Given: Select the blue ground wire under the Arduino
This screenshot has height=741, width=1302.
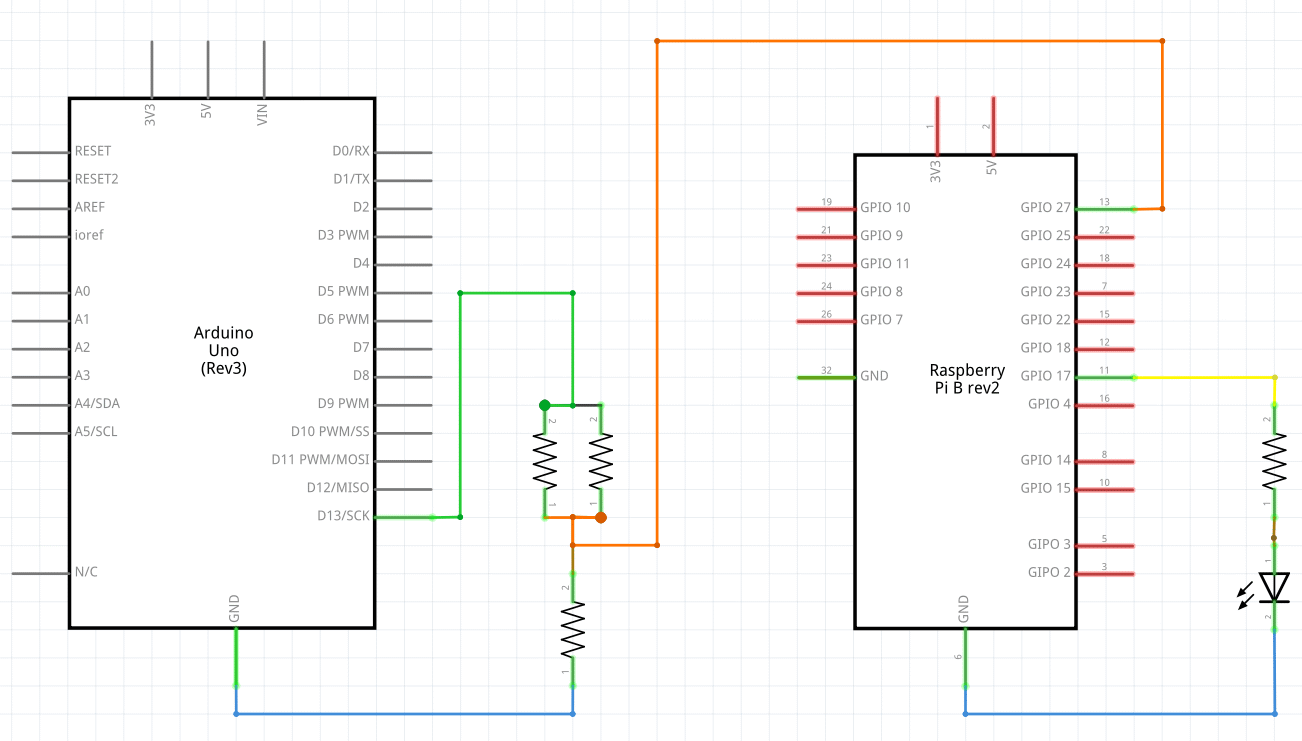Looking at the screenshot, I should pyautogui.click(x=404, y=714).
